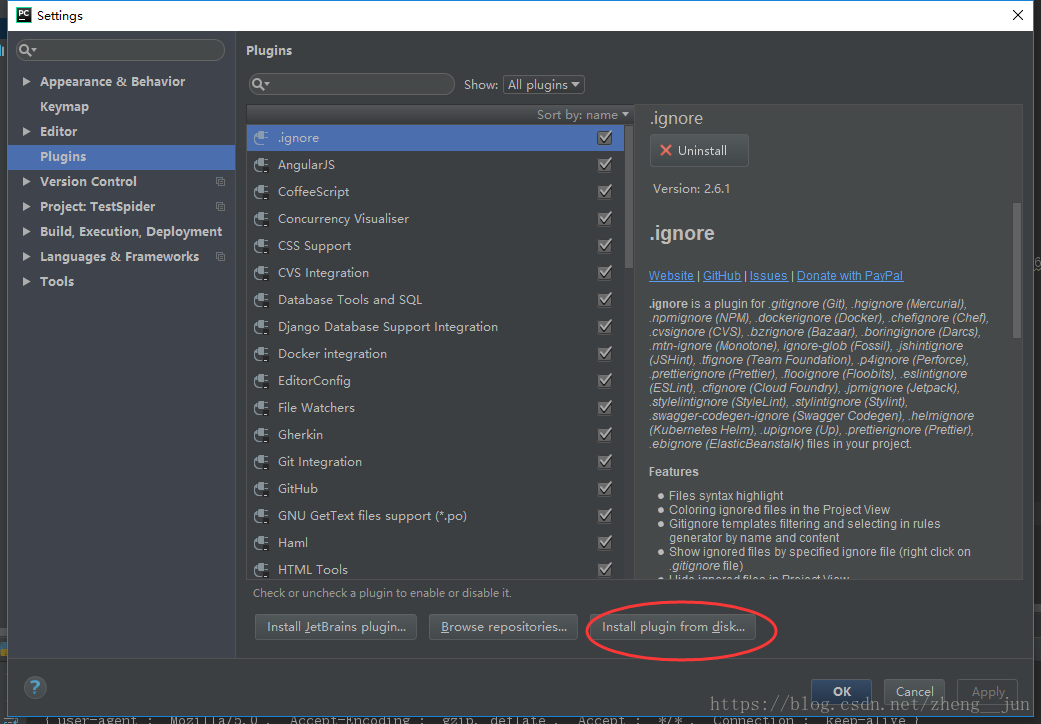Screen dimensions: 1041x724
Task: Open the Sort by name dropdown
Action: coord(582,115)
